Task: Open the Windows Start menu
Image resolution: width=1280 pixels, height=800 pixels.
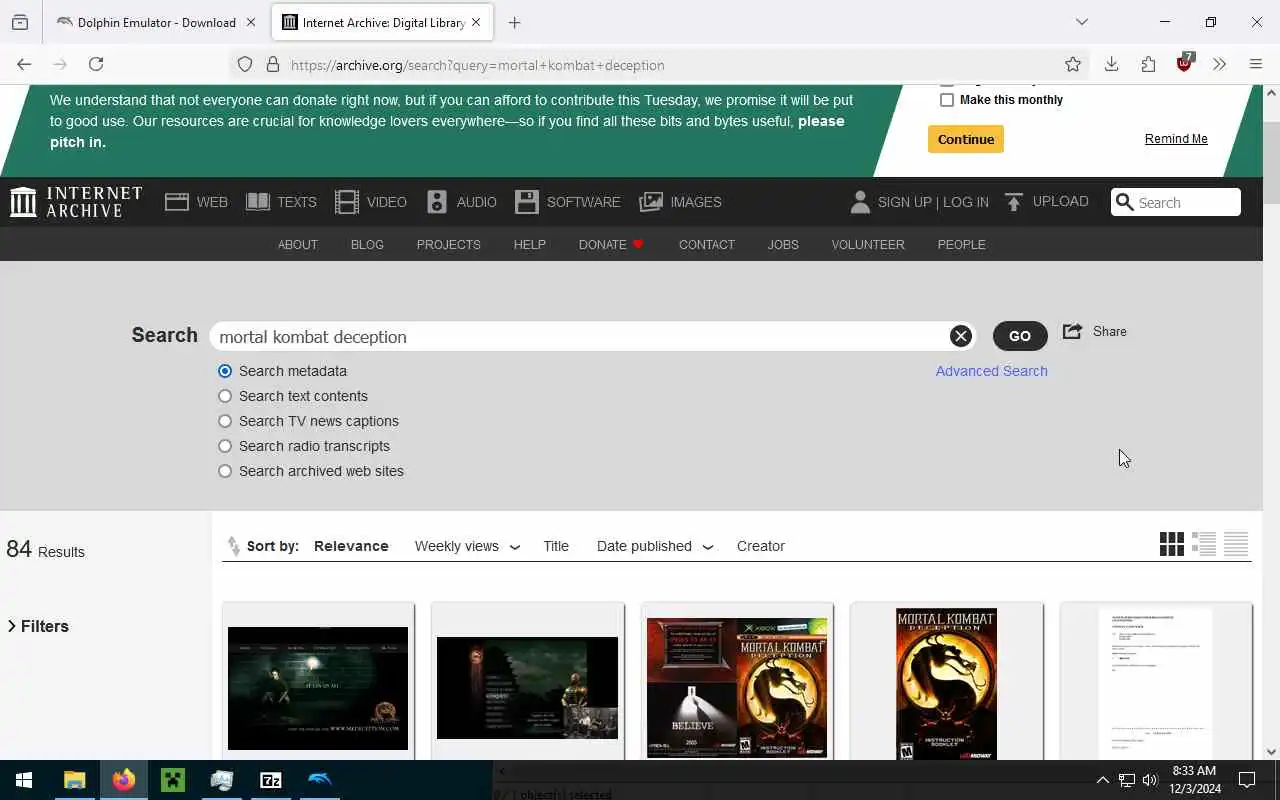Action: tap(24, 780)
